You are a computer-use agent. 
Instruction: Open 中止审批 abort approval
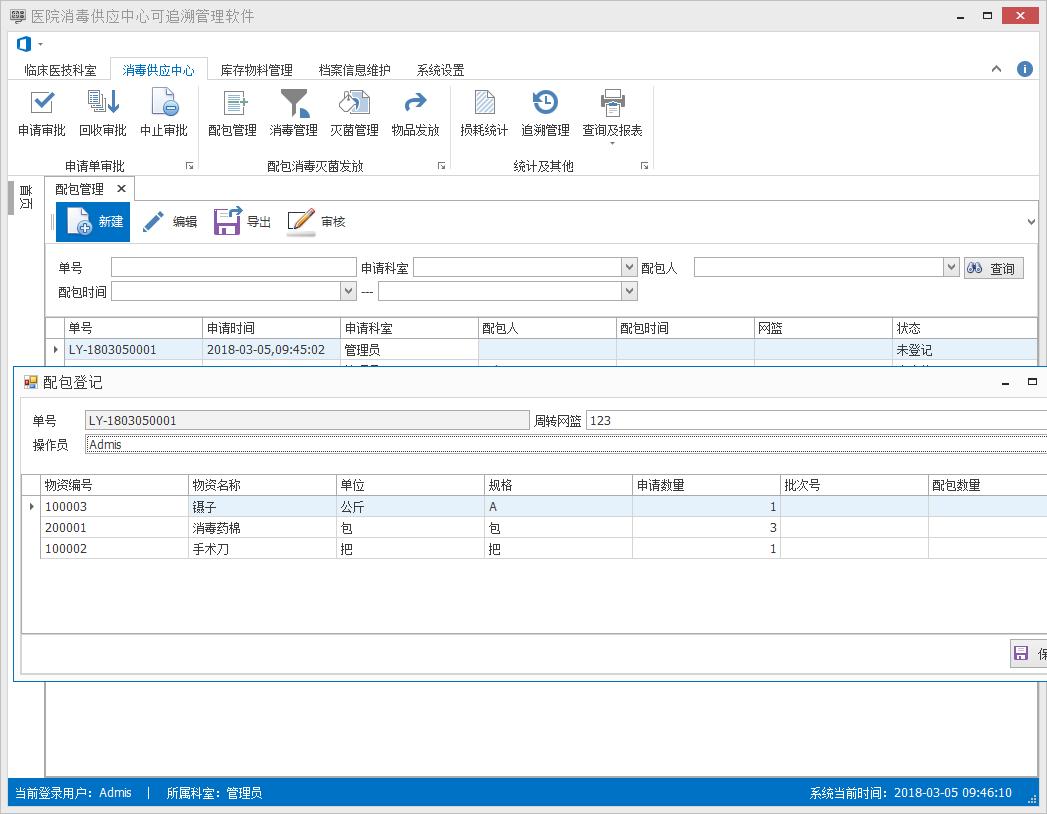click(x=164, y=114)
